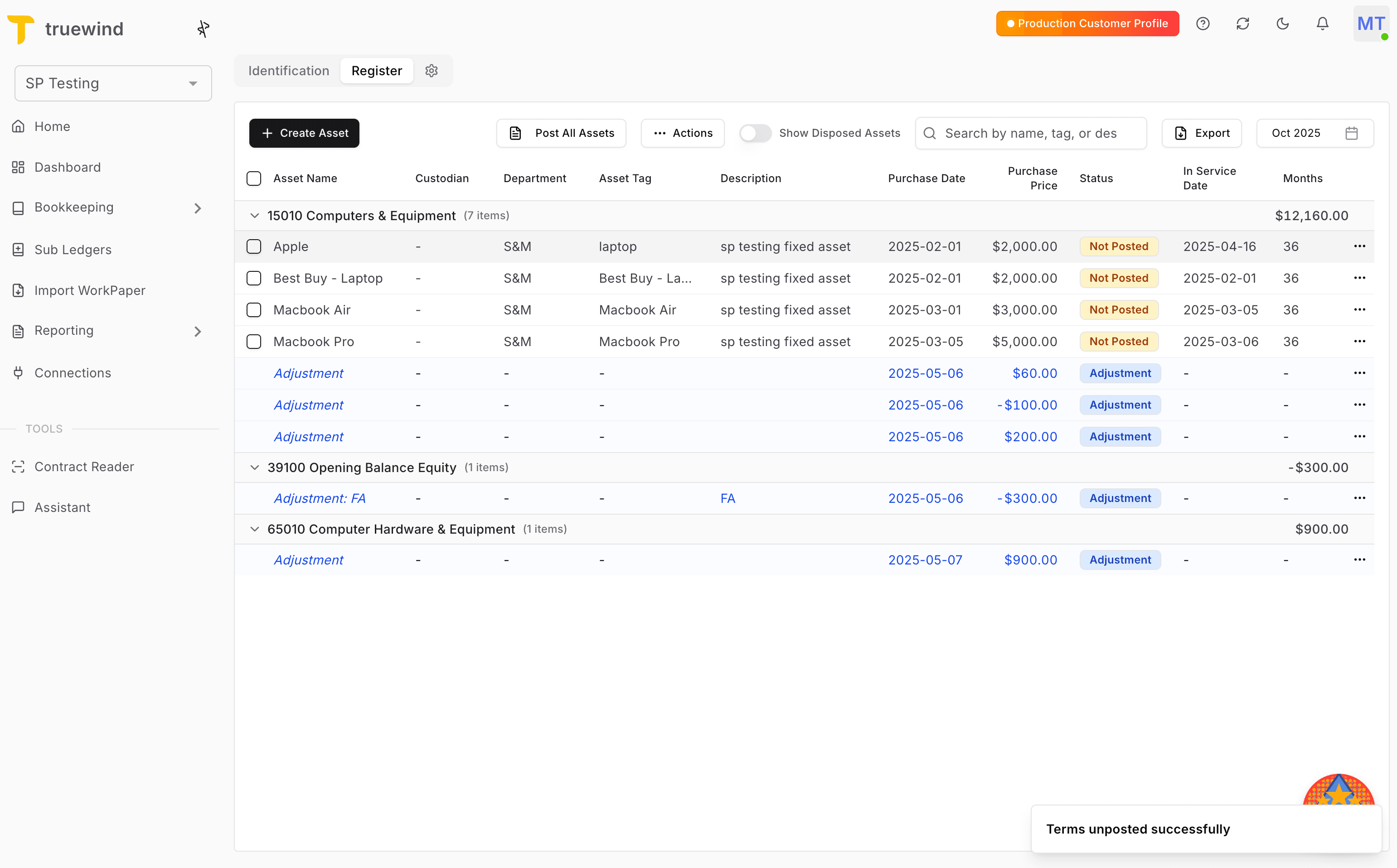Switch to the Identification tab
Screen dimensions: 1397x868
point(288,71)
